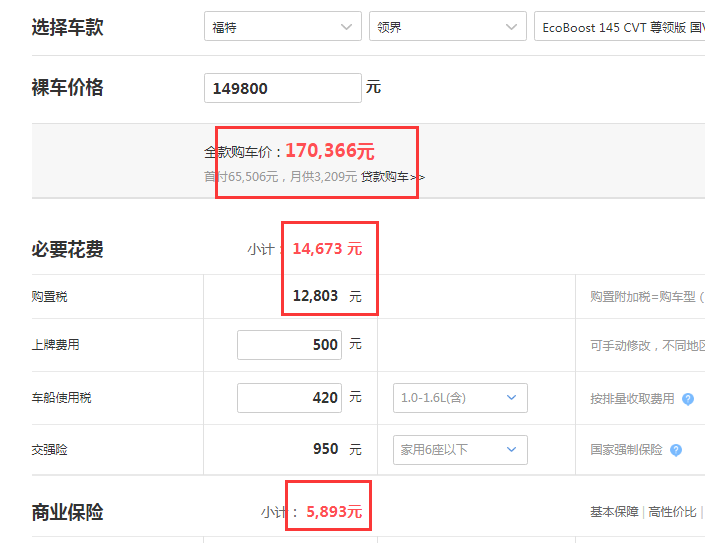Viewport: 705px width, 543px height.
Task: Open the EcoBoost 145 CVT trim dropdown
Action: 620,27
